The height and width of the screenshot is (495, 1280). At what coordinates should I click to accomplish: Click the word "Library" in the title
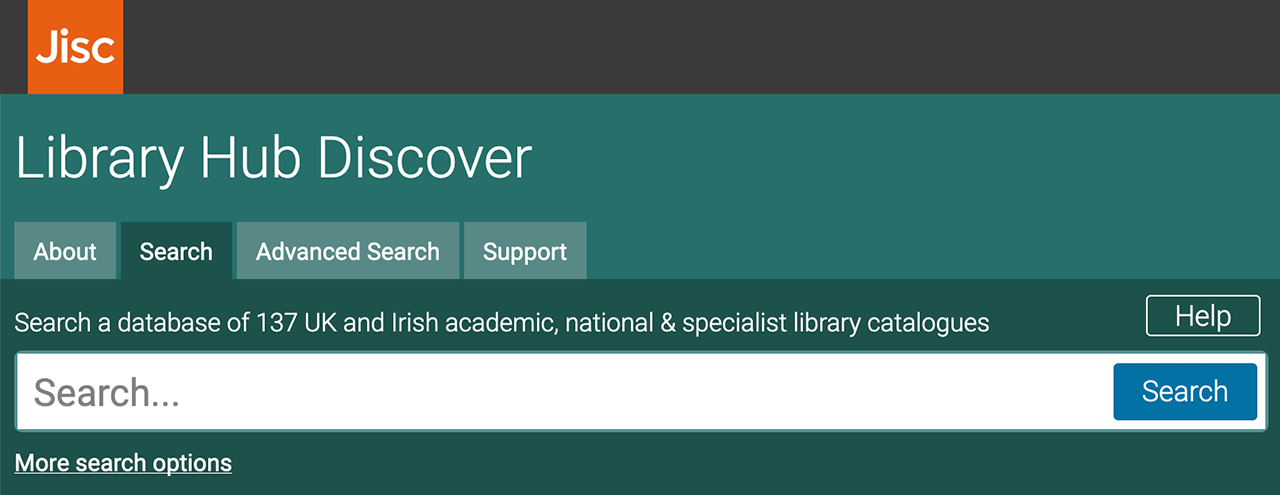click(x=100, y=160)
